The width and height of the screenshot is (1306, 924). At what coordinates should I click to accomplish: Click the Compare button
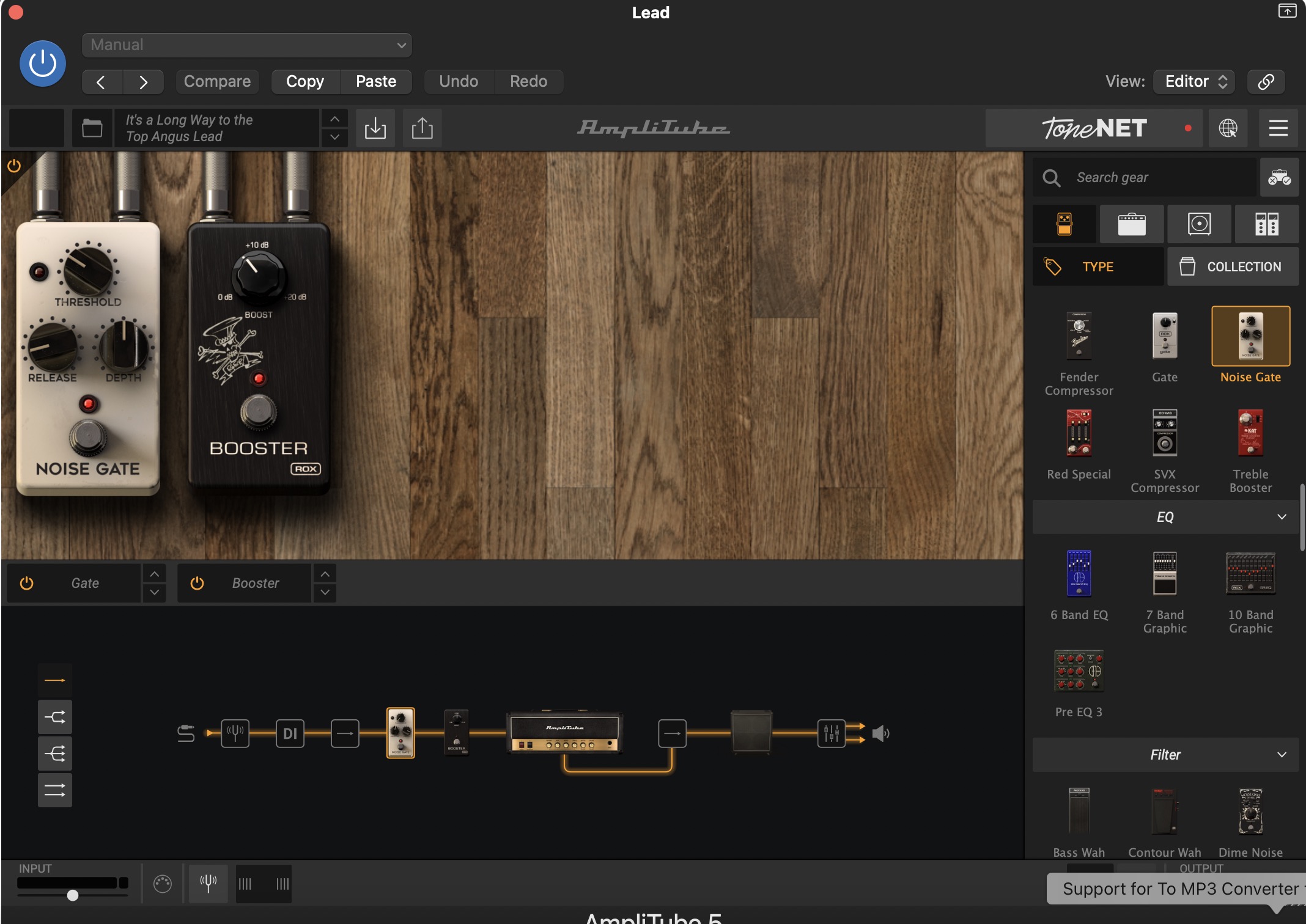pyautogui.click(x=217, y=81)
